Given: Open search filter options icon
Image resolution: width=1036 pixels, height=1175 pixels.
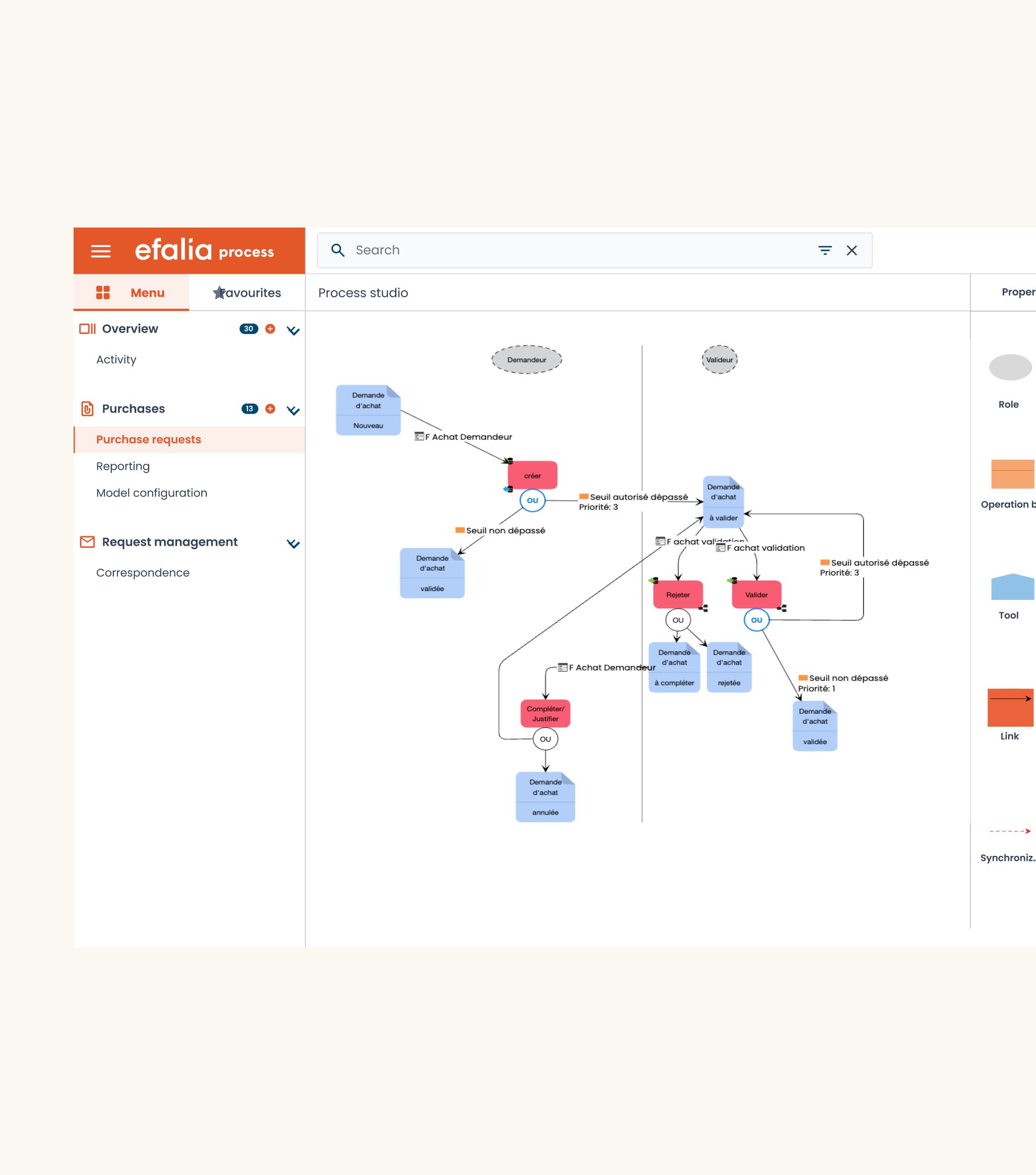Looking at the screenshot, I should tap(825, 250).
